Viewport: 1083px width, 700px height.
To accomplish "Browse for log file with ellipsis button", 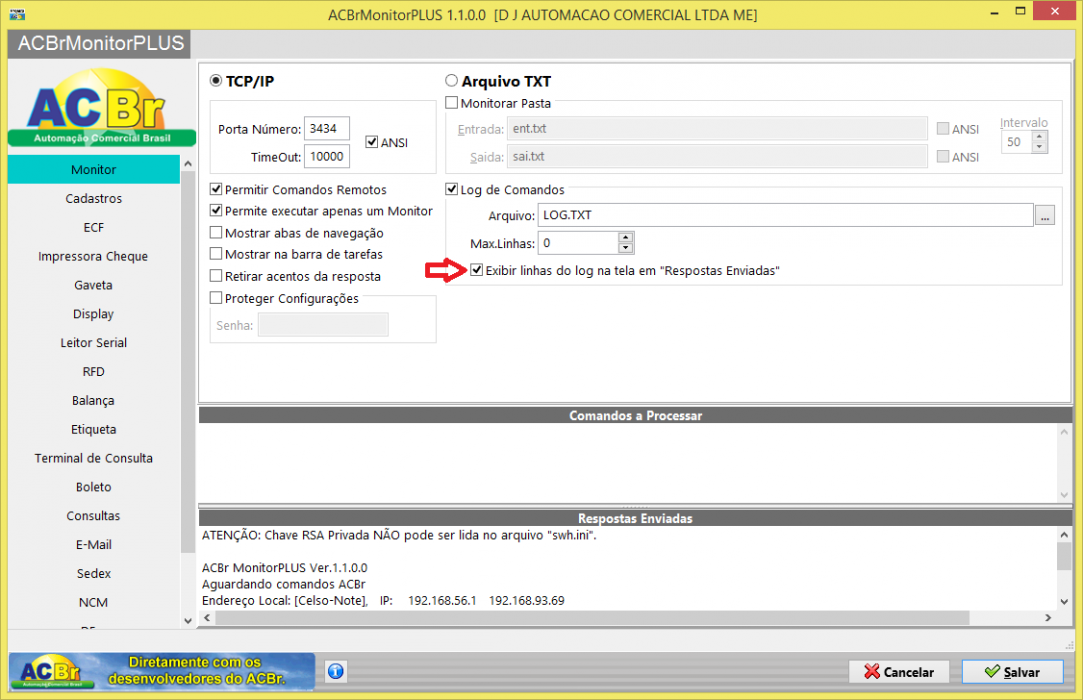I will [1044, 216].
